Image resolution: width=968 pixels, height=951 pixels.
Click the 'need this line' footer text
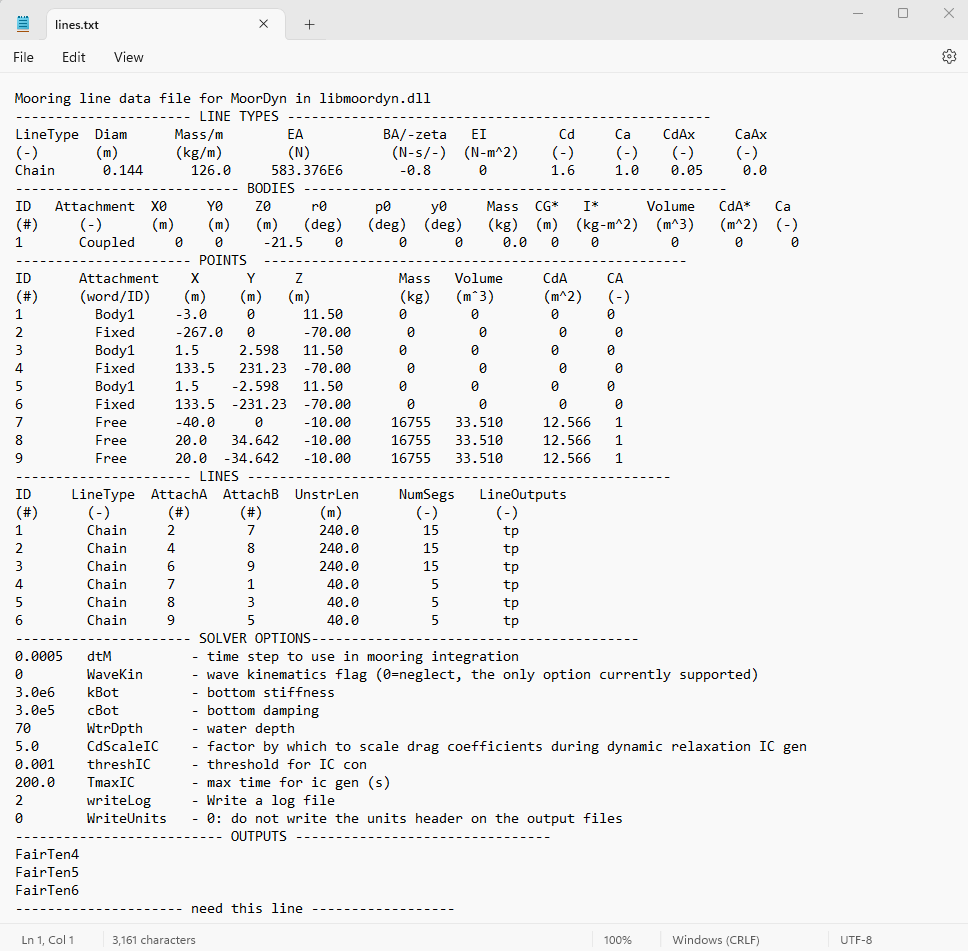[247, 908]
